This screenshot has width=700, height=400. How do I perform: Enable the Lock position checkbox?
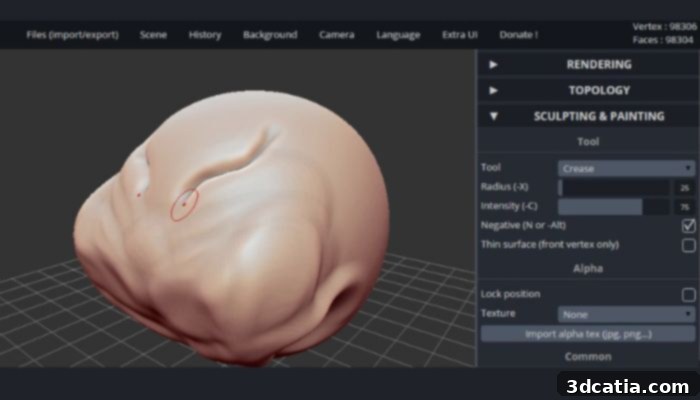(688, 295)
